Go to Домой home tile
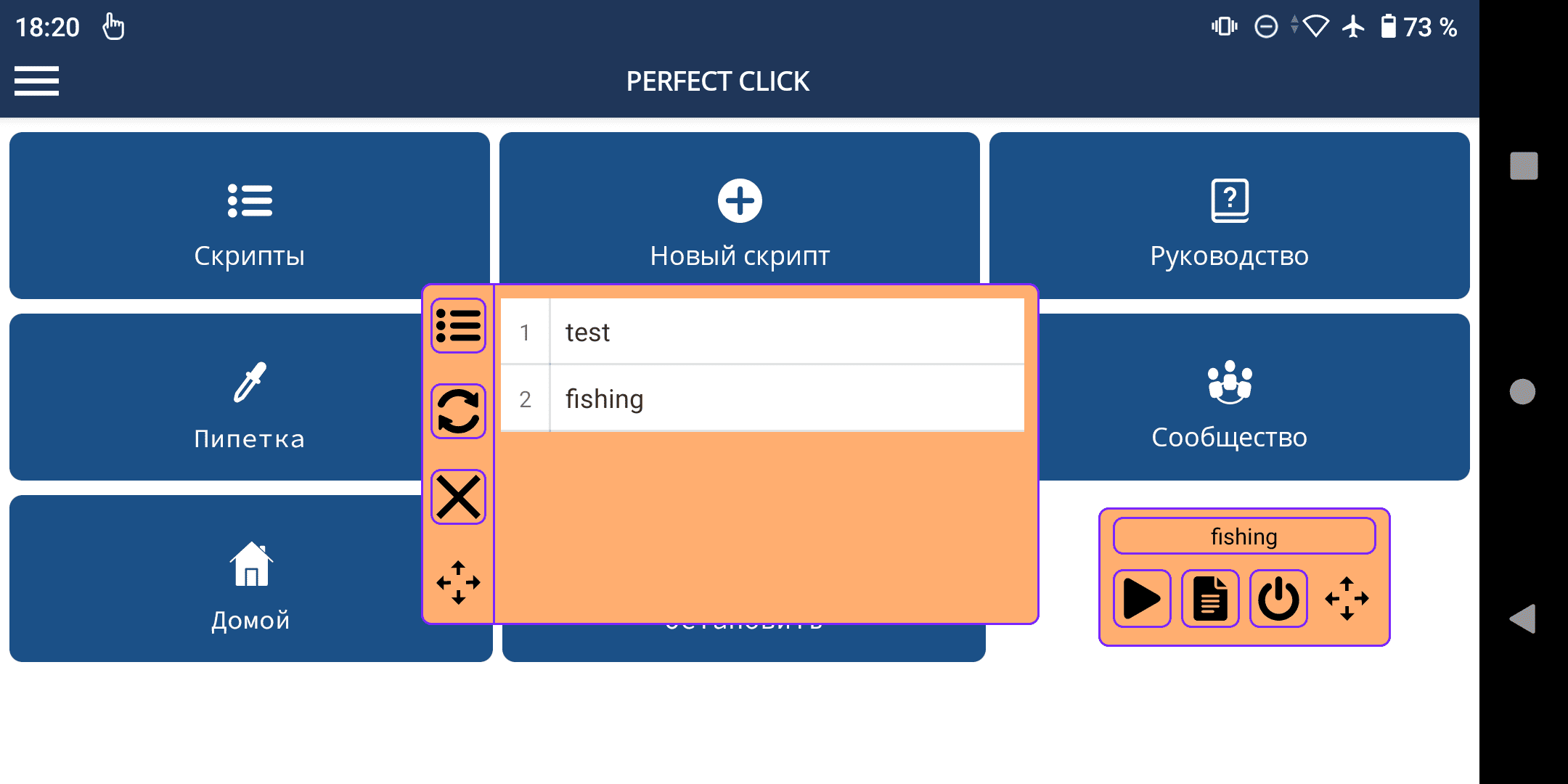The width and height of the screenshot is (1568, 784). 218,578
